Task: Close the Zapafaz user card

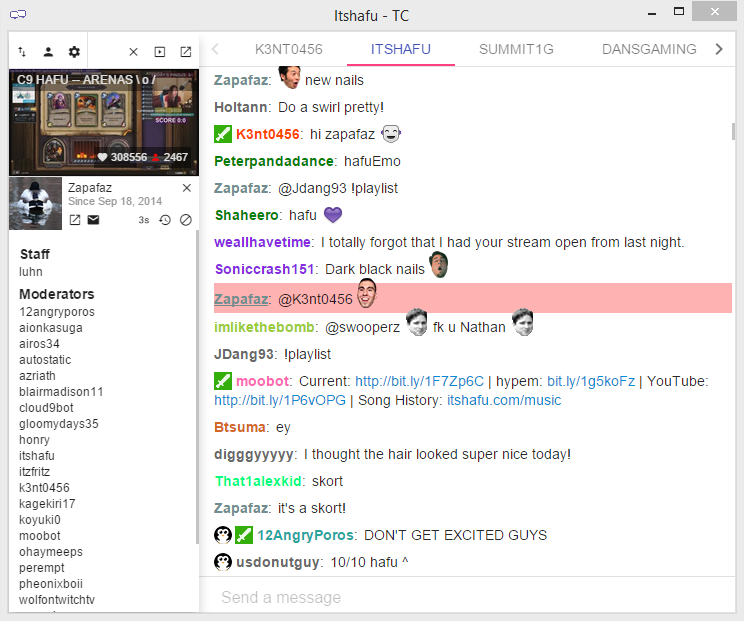Action: point(187,188)
